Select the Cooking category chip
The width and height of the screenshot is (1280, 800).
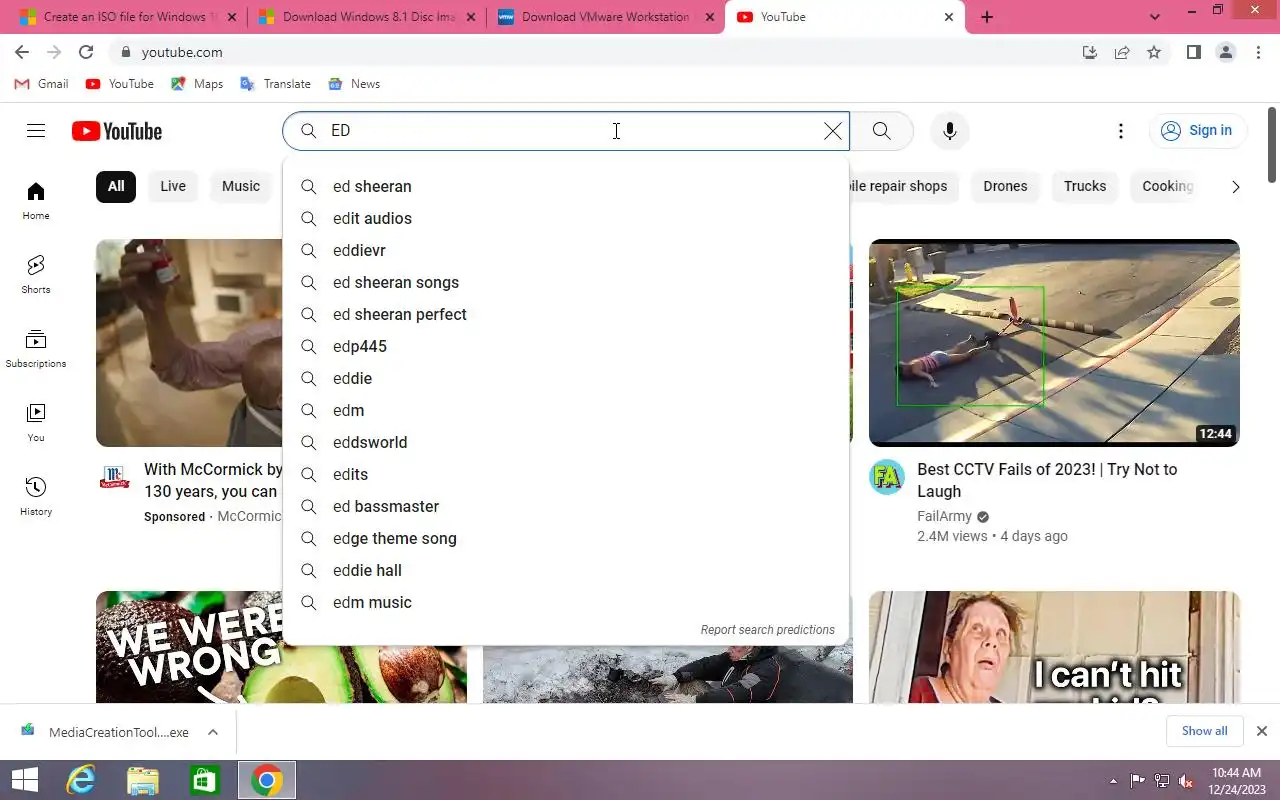pos(1167,186)
